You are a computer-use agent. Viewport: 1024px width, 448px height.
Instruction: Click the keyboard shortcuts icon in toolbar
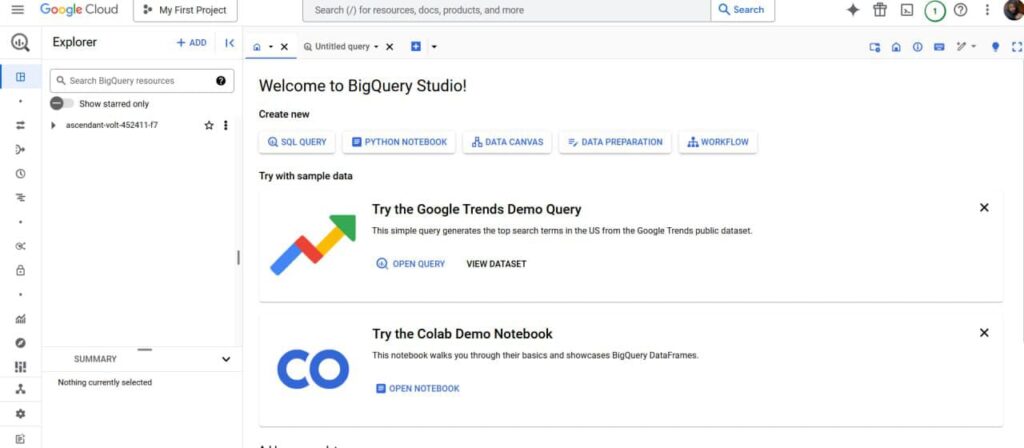[939, 47]
